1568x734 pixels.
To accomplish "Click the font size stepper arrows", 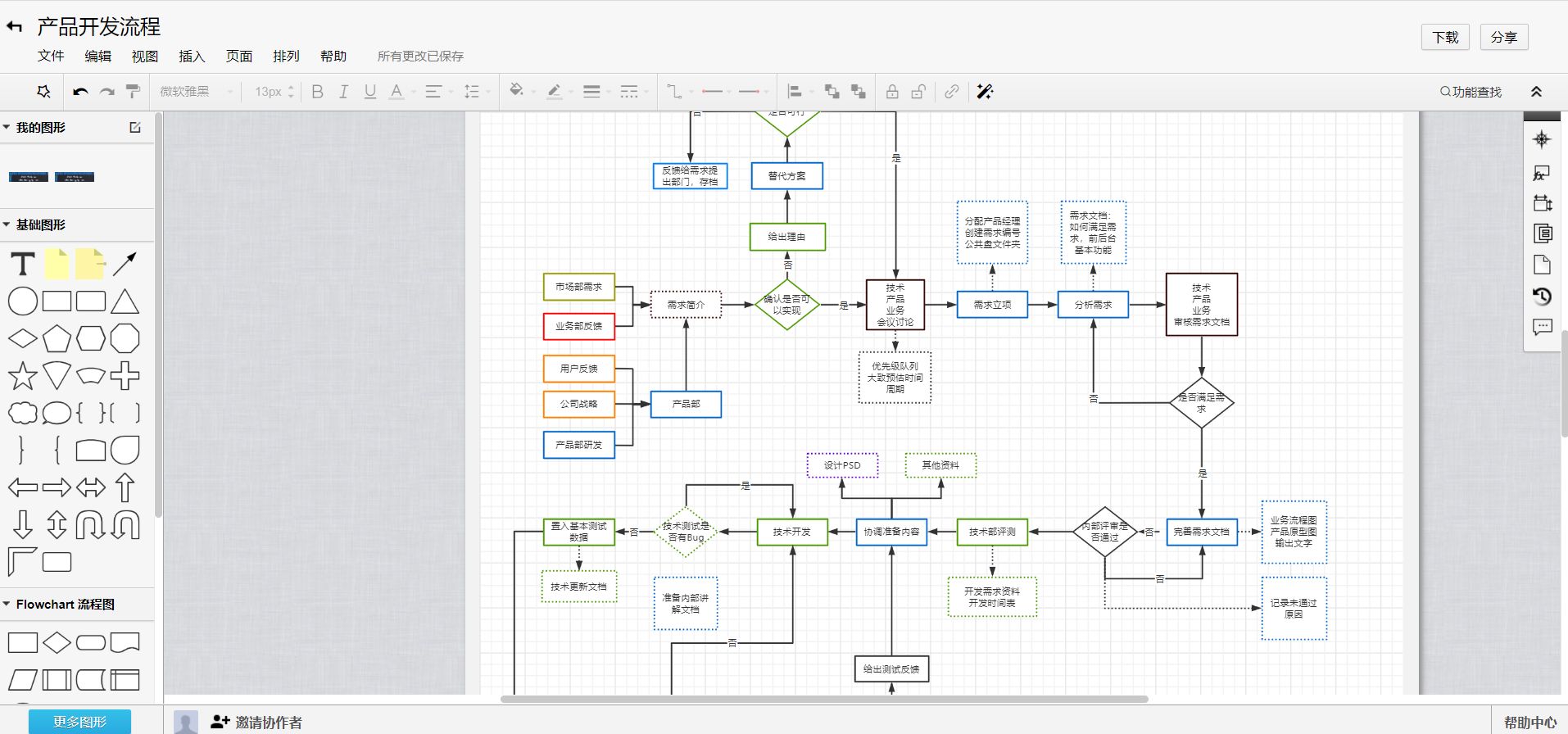I will 291,92.
